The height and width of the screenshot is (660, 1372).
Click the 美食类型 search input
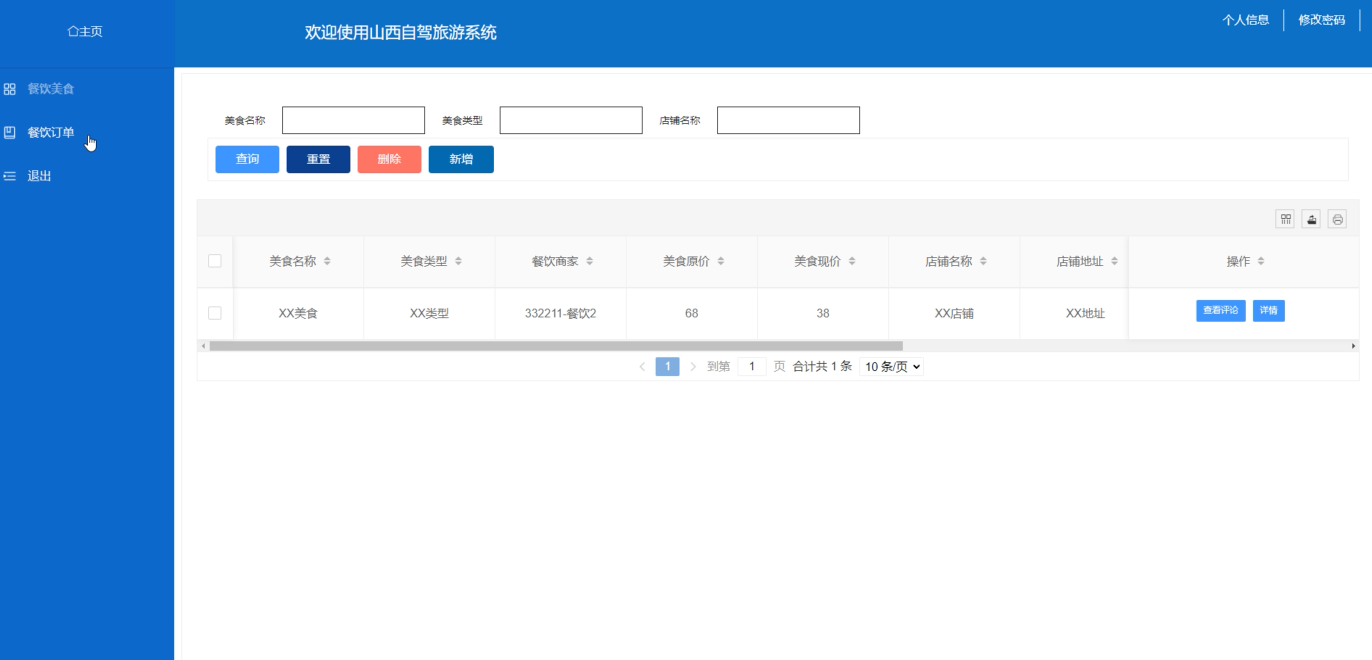571,120
